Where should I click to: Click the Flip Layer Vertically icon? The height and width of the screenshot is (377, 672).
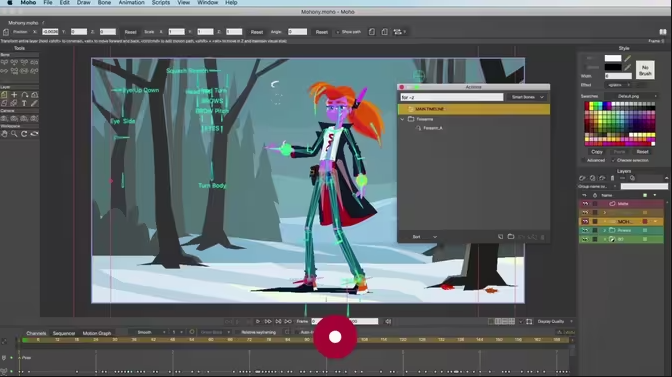tap(384, 32)
